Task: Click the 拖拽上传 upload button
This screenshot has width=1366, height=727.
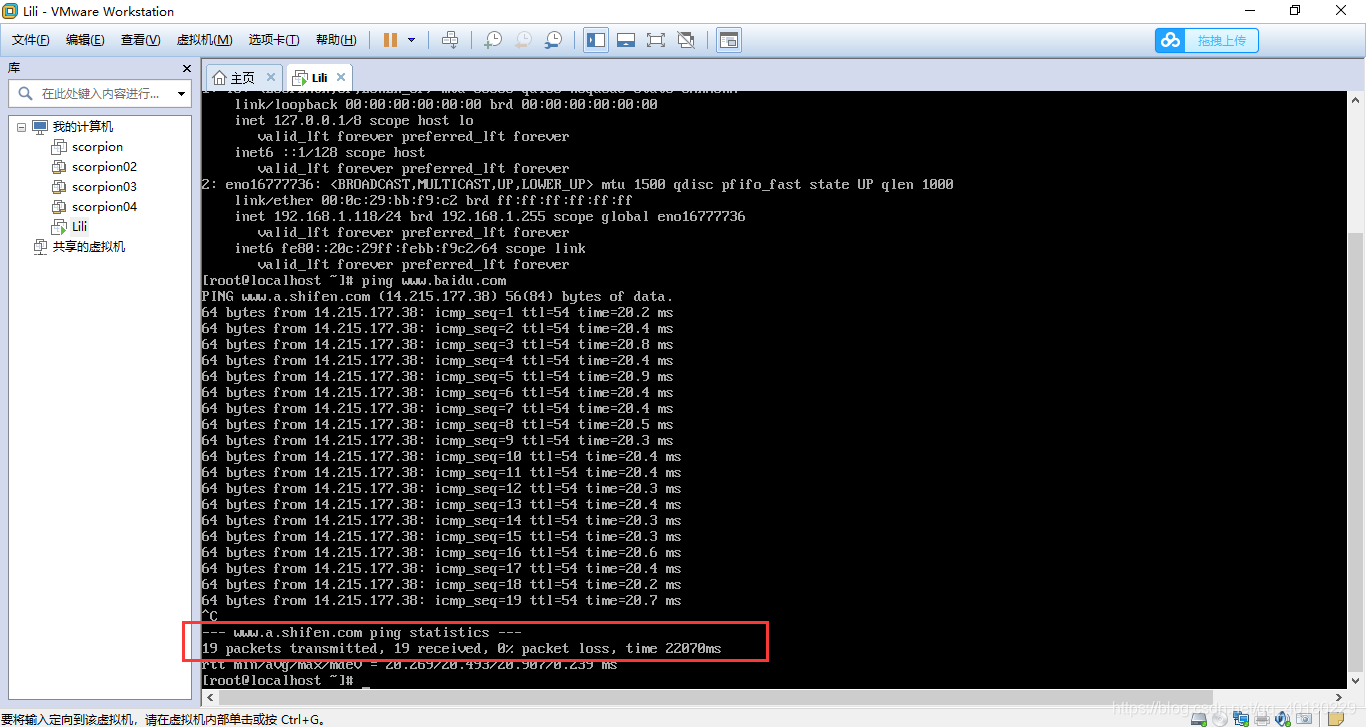Action: pos(1207,40)
